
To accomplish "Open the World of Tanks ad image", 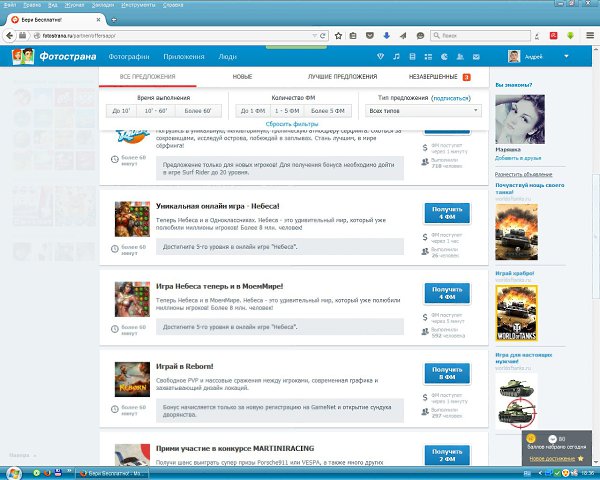I will [x=517, y=313].
